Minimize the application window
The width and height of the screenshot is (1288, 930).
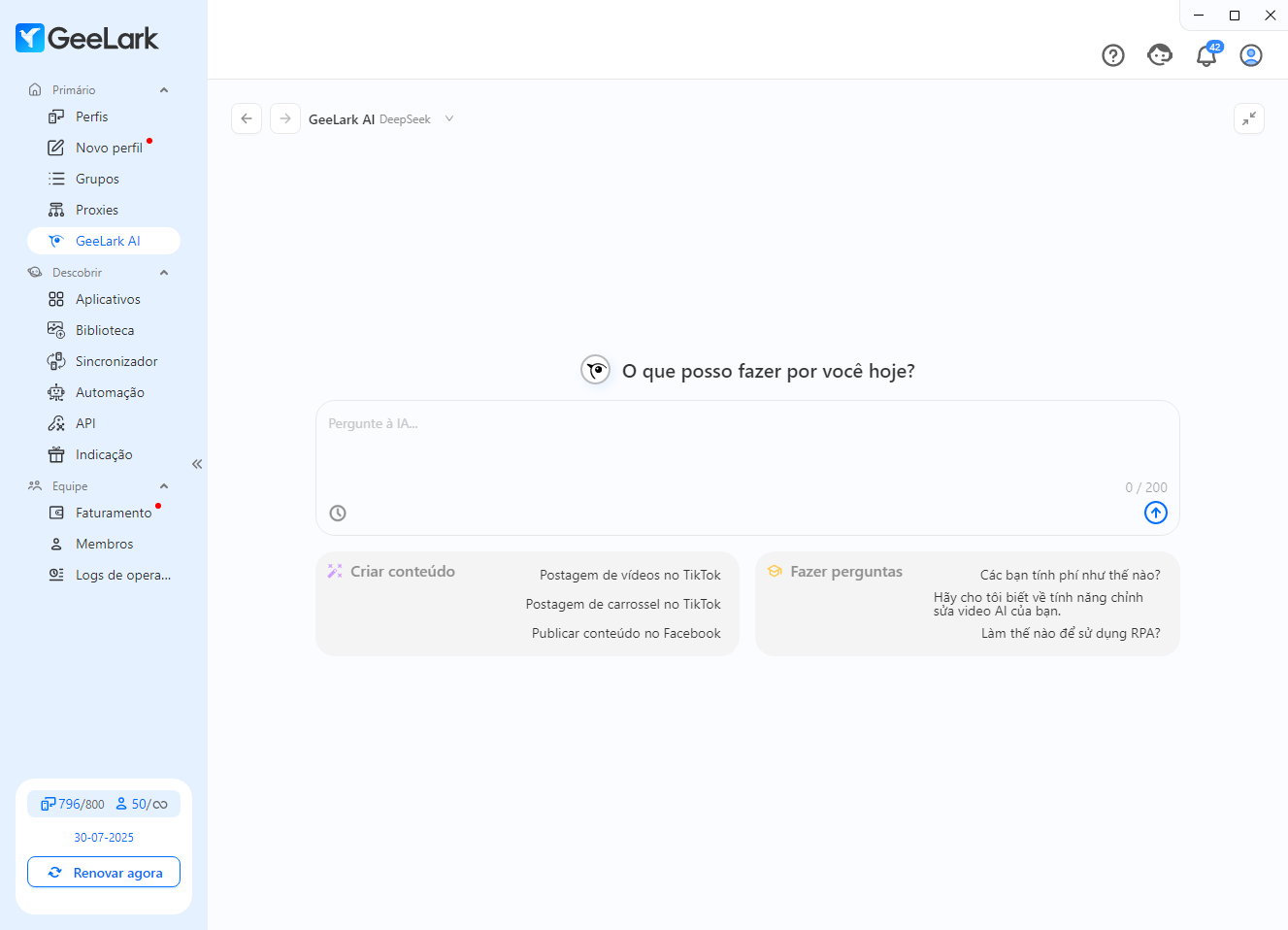point(1199,16)
